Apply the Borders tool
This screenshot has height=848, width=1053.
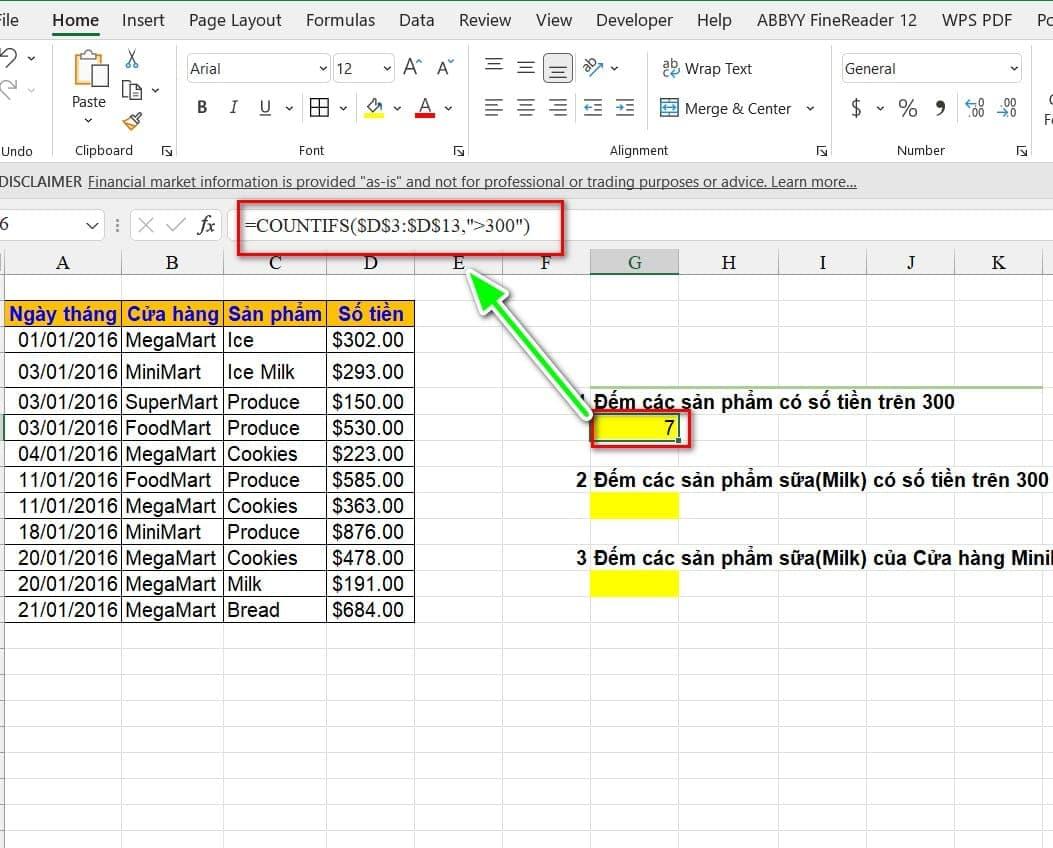click(319, 108)
